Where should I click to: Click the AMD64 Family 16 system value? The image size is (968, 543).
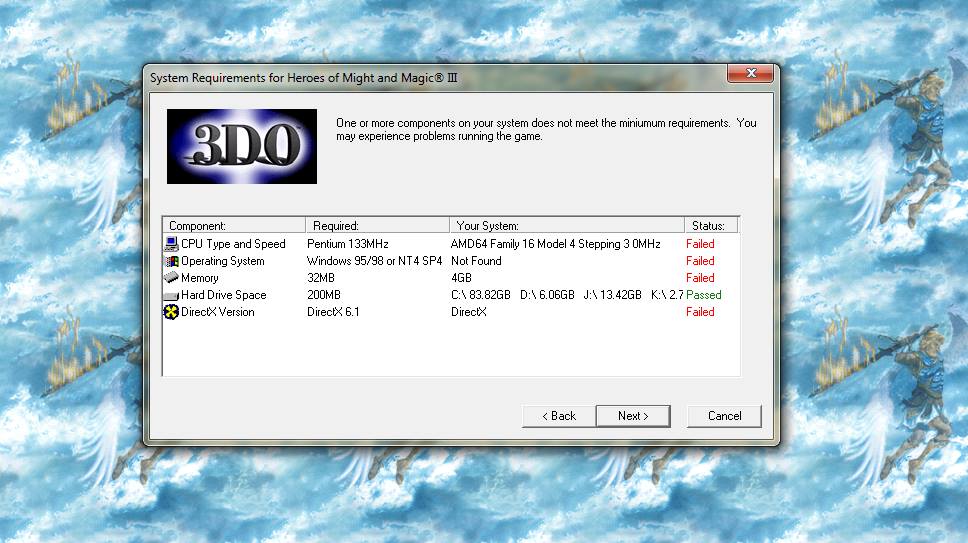[x=556, y=244]
